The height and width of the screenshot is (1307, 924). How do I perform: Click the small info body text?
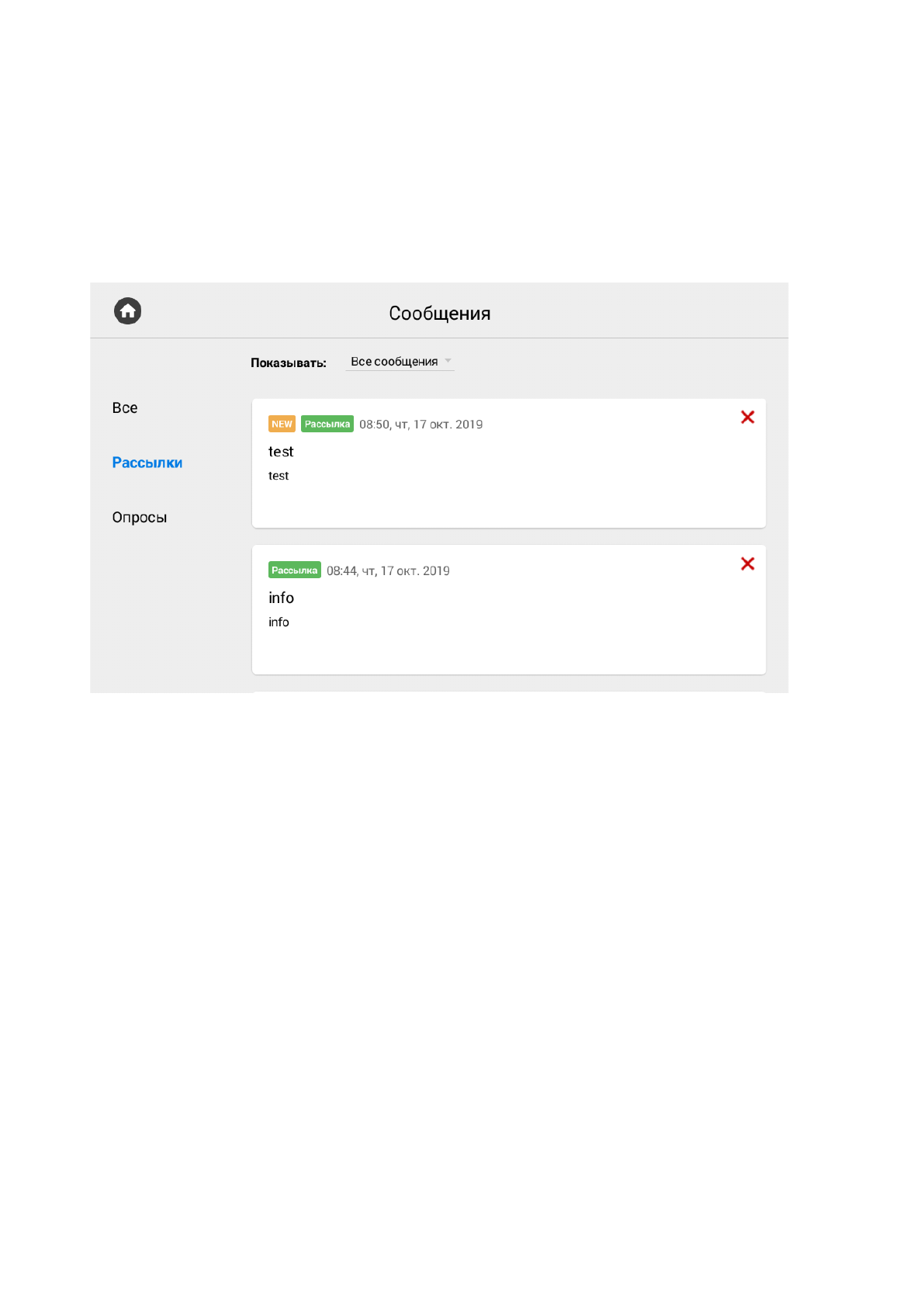(279, 622)
